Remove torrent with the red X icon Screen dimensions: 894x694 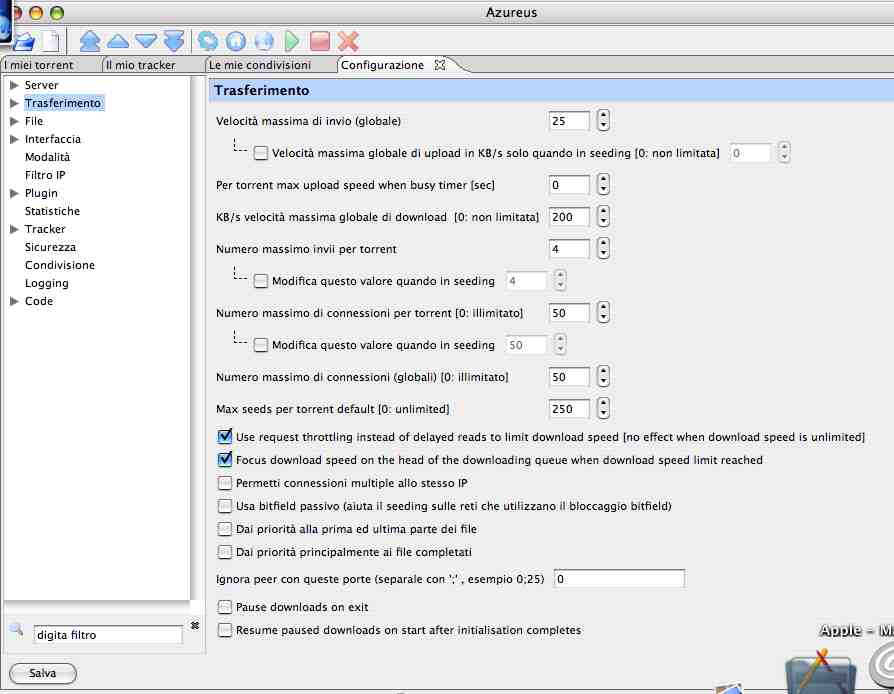348,41
